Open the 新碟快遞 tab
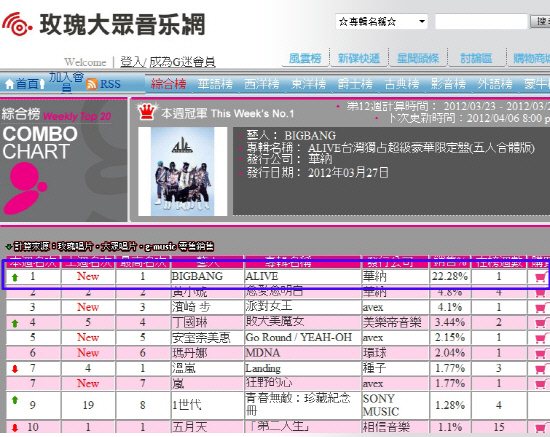Screen dimensions: 550x437 [x=358, y=58]
